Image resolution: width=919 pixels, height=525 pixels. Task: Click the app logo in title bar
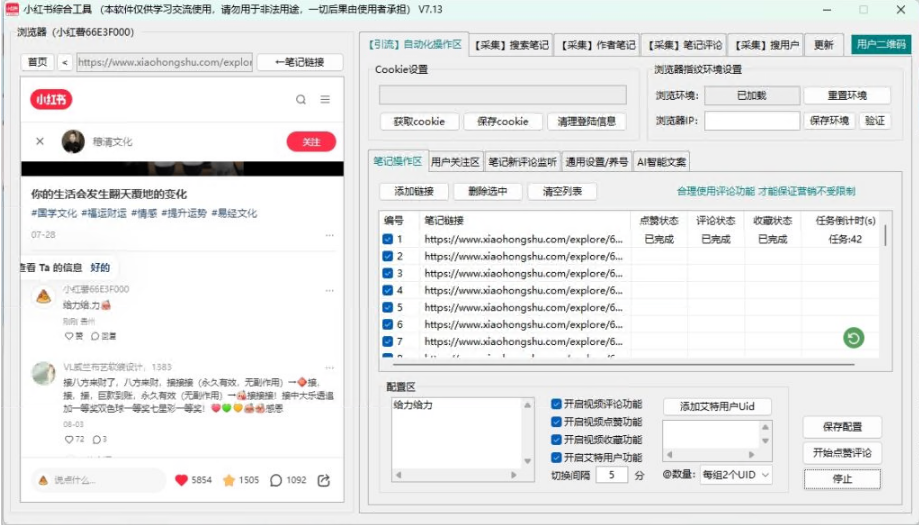coord(12,9)
